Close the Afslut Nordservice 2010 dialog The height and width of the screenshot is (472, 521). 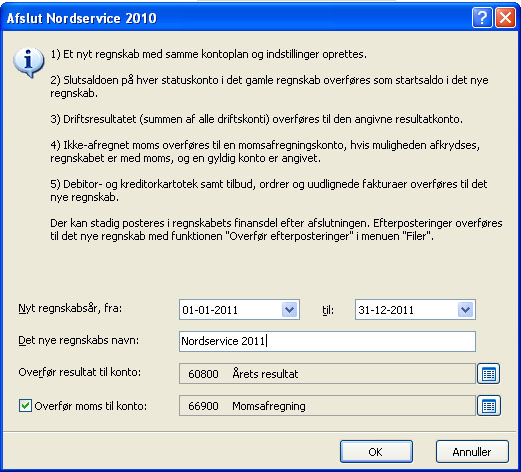(x=505, y=17)
